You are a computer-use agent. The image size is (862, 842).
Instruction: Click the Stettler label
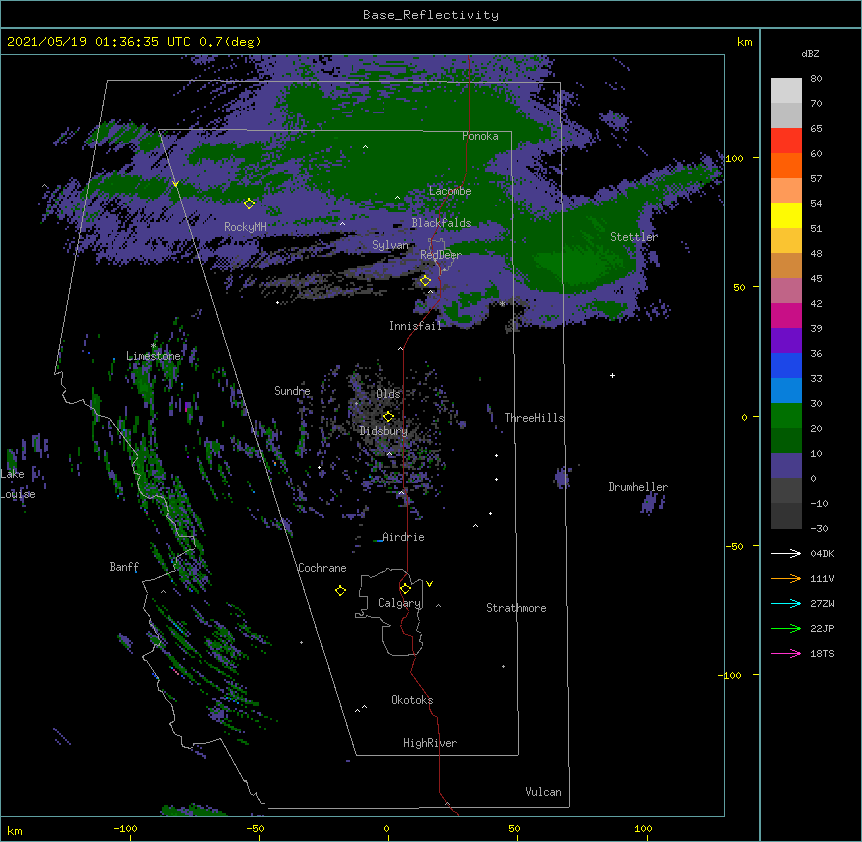click(634, 237)
